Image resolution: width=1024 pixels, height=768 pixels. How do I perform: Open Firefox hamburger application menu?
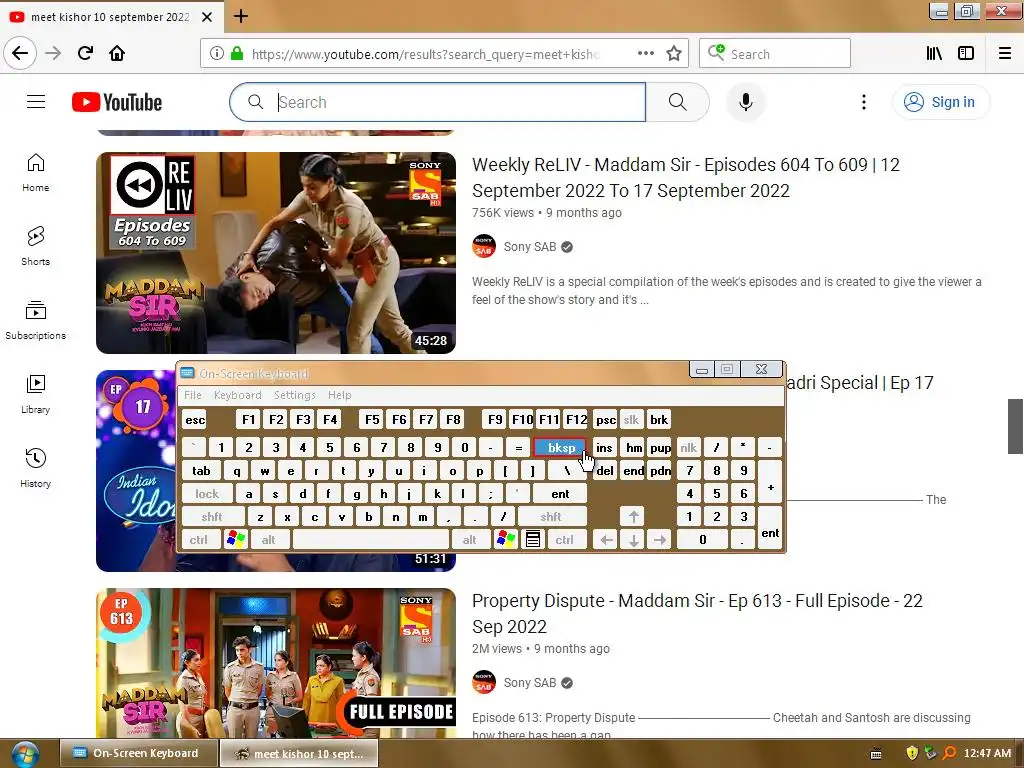(x=1005, y=54)
